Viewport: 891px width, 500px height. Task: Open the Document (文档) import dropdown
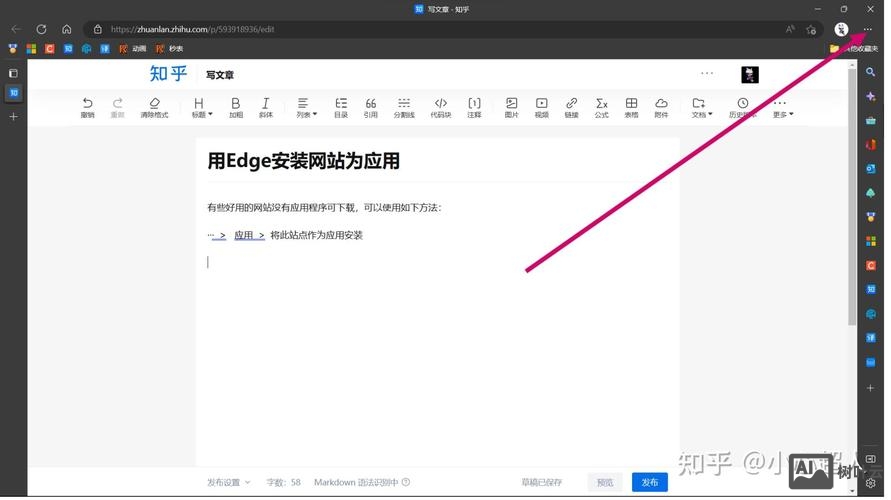702,107
